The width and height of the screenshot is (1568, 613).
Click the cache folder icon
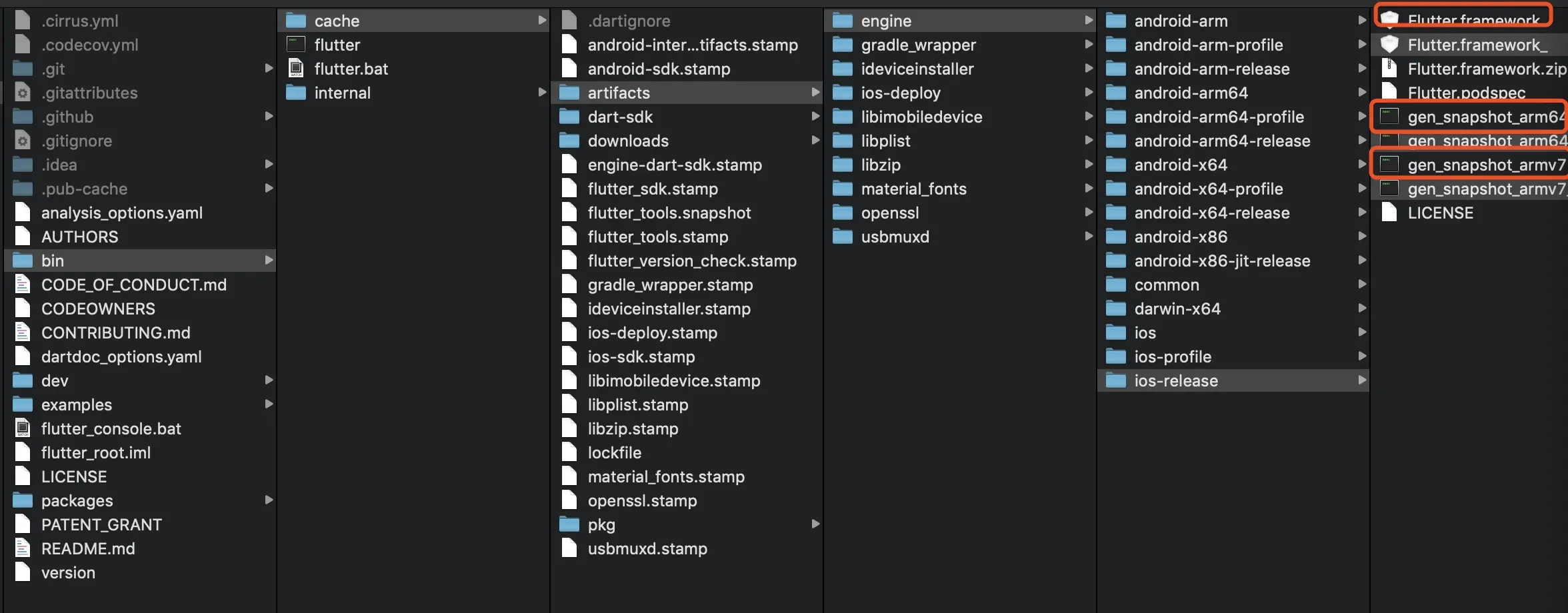coord(296,21)
